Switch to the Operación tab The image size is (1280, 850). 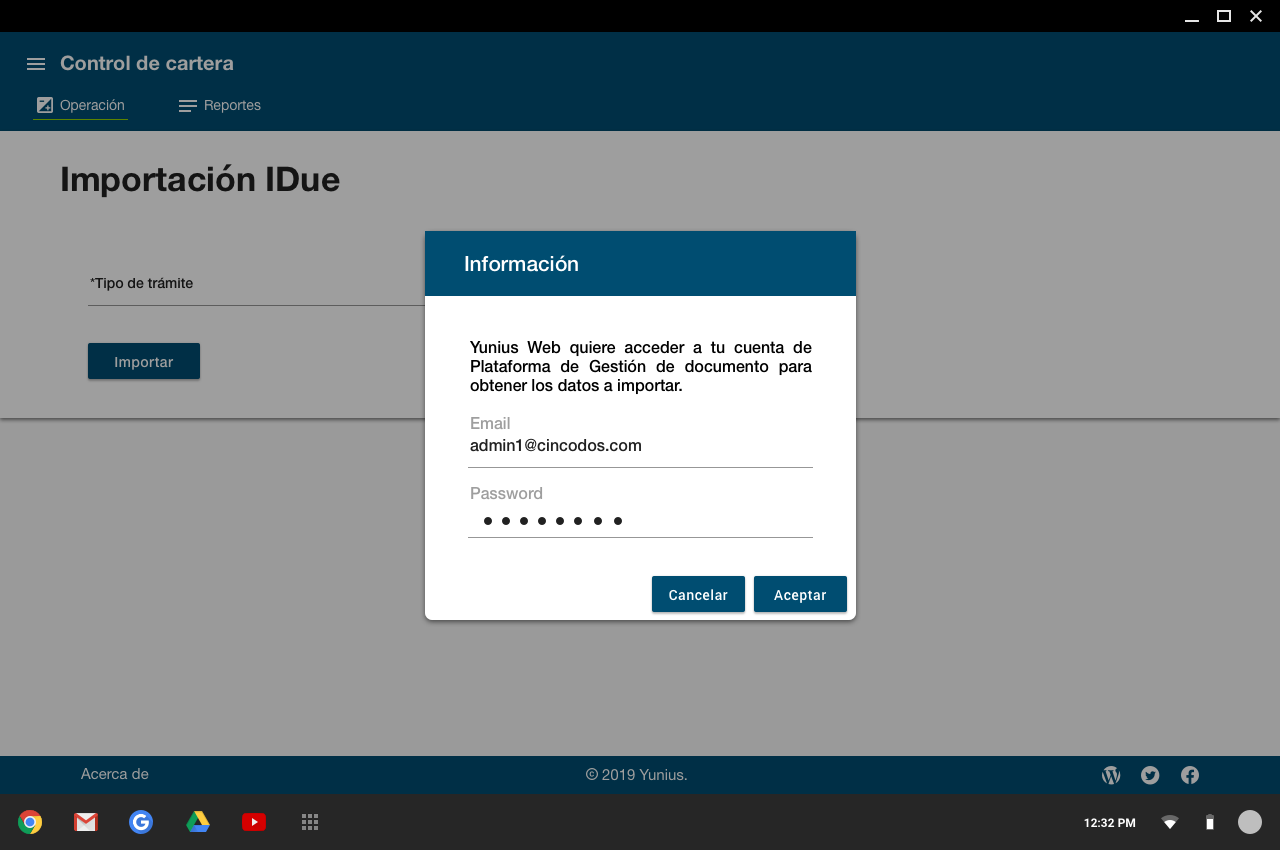tap(81, 105)
